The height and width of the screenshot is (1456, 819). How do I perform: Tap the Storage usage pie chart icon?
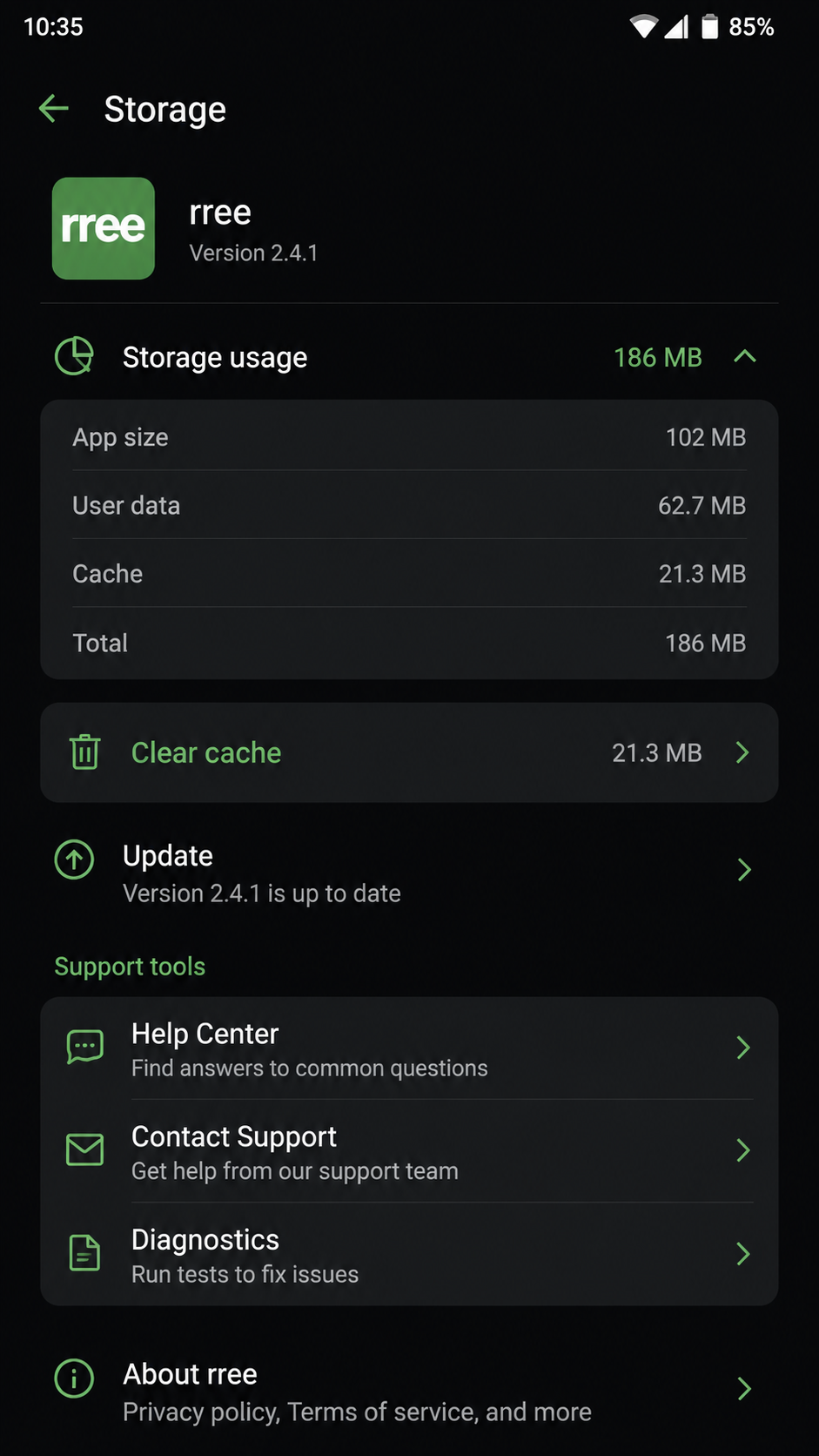[75, 356]
